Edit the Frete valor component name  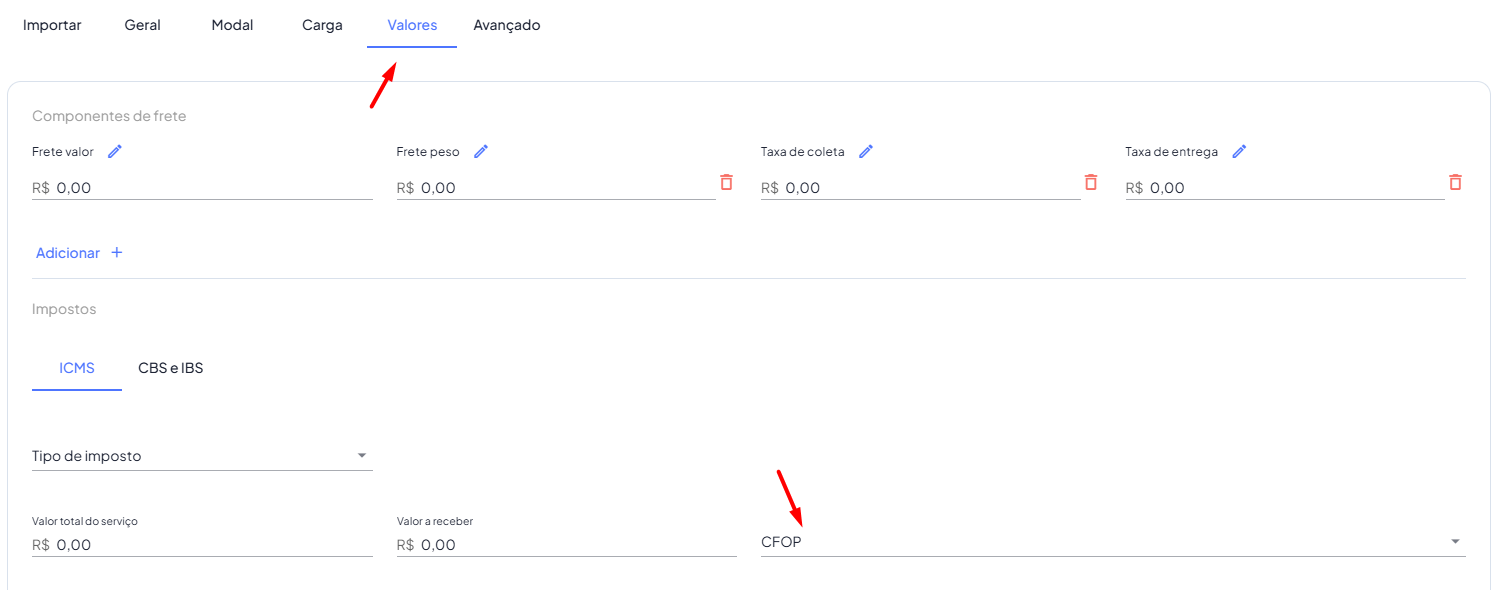(115, 152)
